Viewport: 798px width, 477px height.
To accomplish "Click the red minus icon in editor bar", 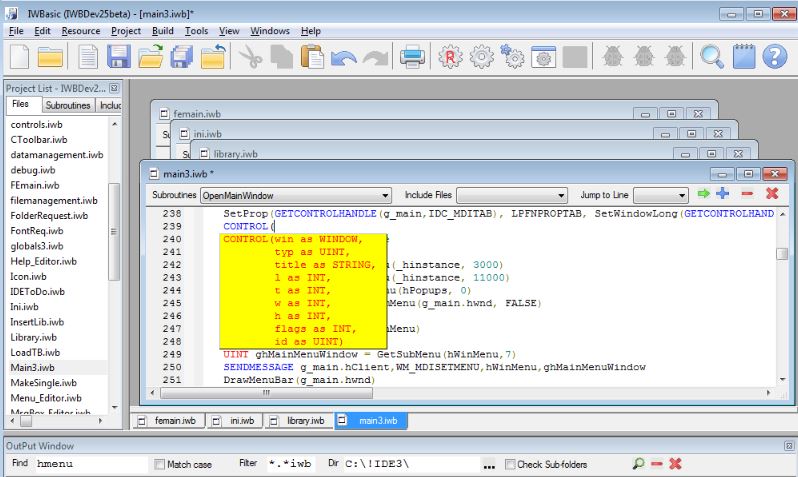I will pos(747,193).
